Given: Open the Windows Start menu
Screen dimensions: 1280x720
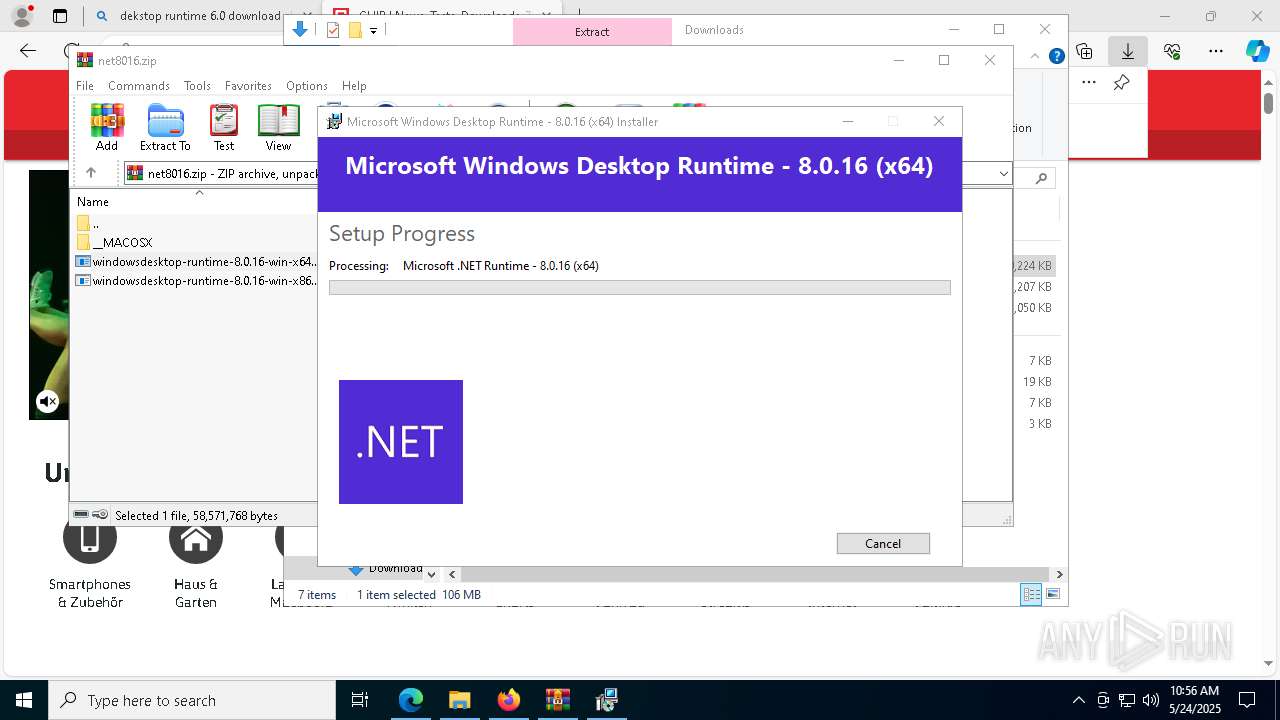Looking at the screenshot, I should pyautogui.click(x=24, y=700).
